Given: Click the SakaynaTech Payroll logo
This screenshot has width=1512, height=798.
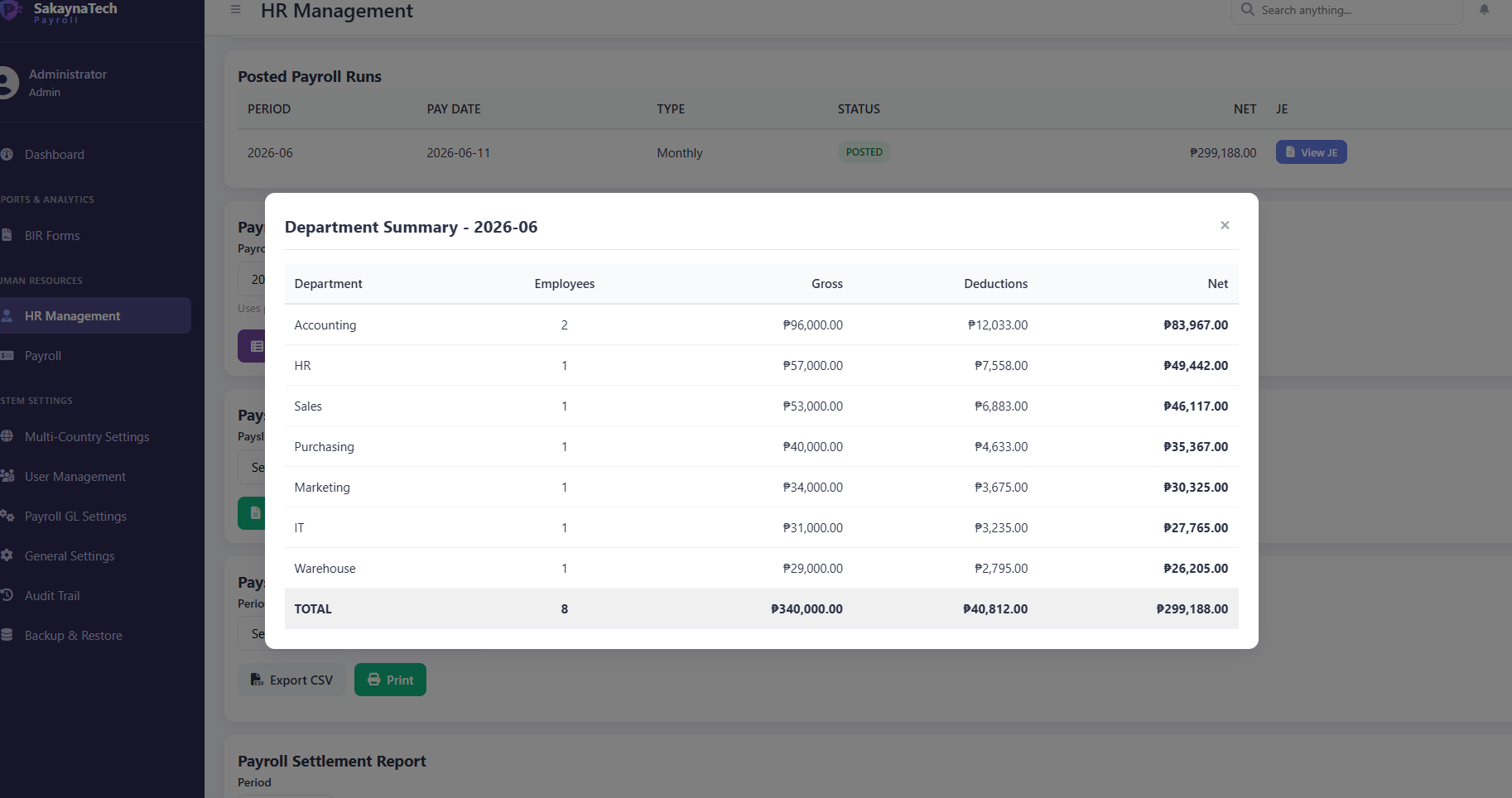Looking at the screenshot, I should click(x=60, y=12).
